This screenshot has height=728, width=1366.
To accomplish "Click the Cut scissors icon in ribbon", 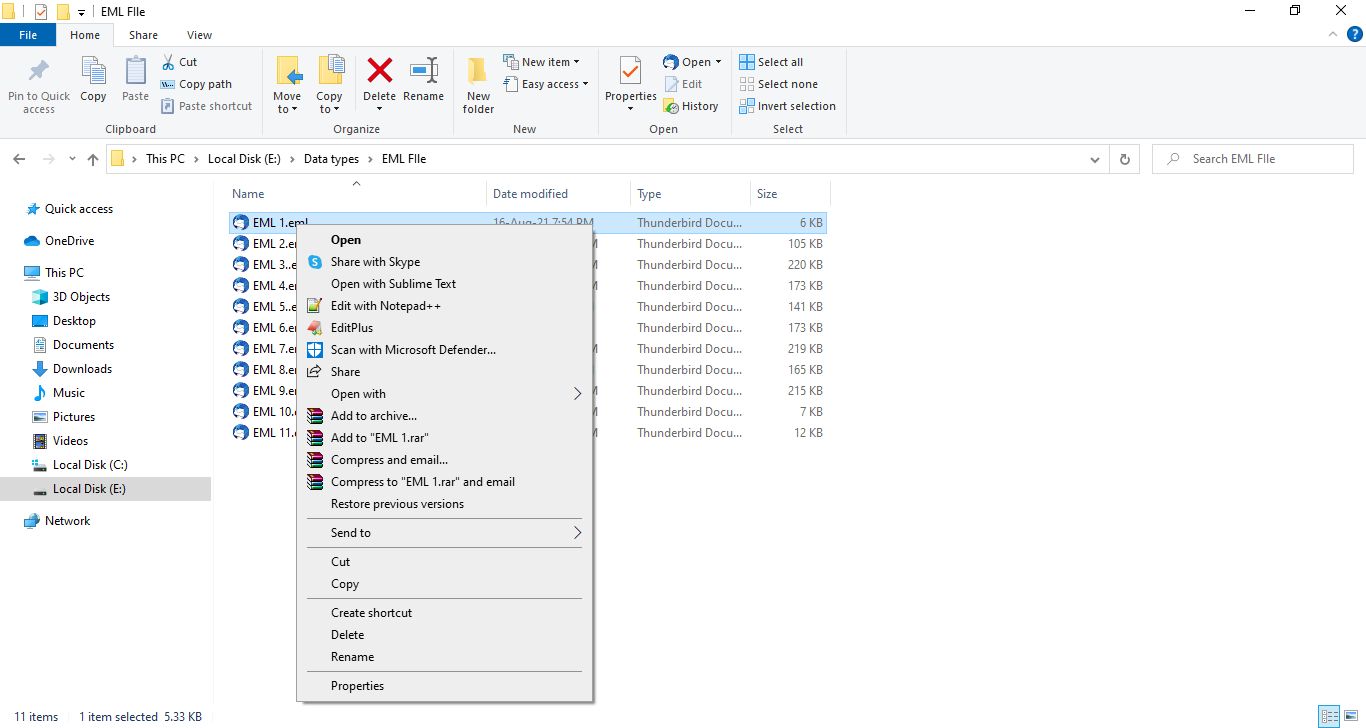I will point(168,62).
